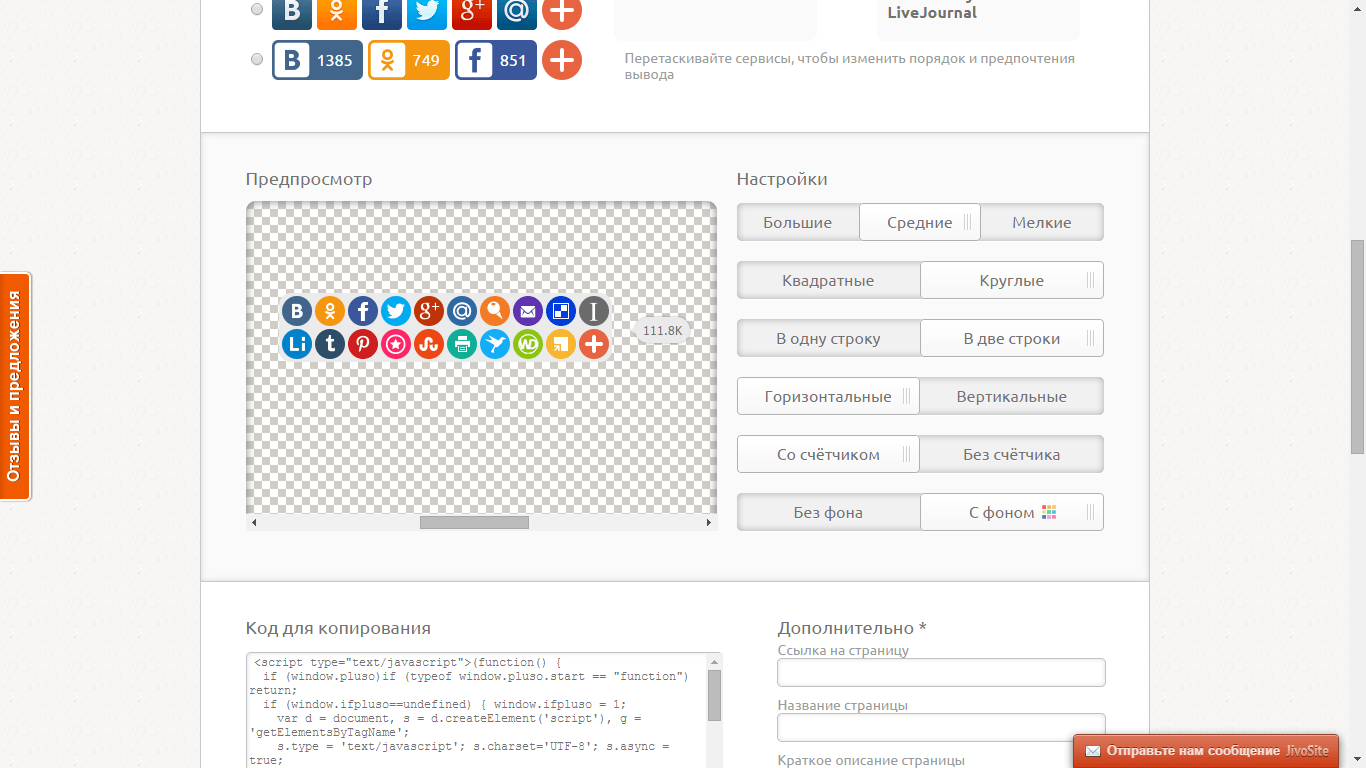Click the pink star icon in the preview
The height and width of the screenshot is (768, 1366).
[396, 344]
